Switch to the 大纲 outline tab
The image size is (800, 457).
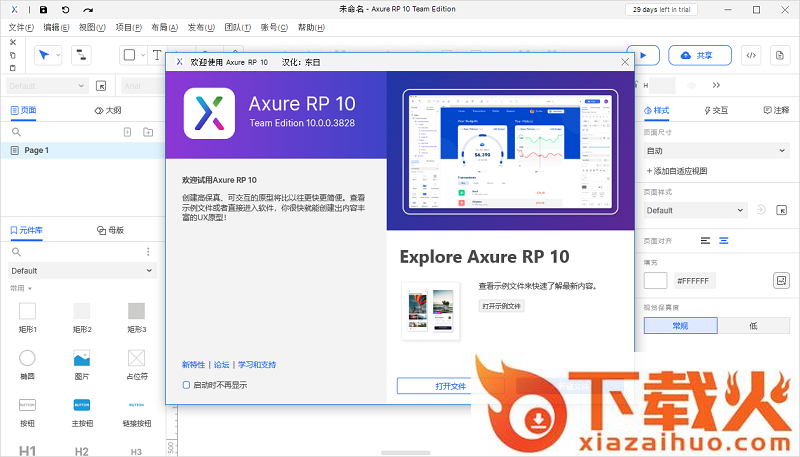tap(108, 110)
